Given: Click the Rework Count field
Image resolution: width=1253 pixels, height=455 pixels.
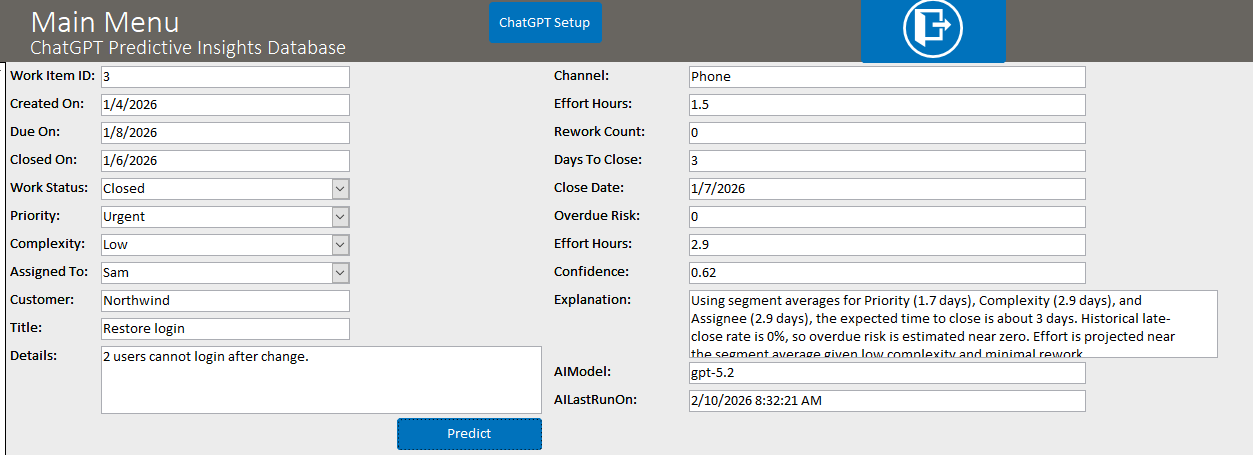Looking at the screenshot, I should (886, 133).
